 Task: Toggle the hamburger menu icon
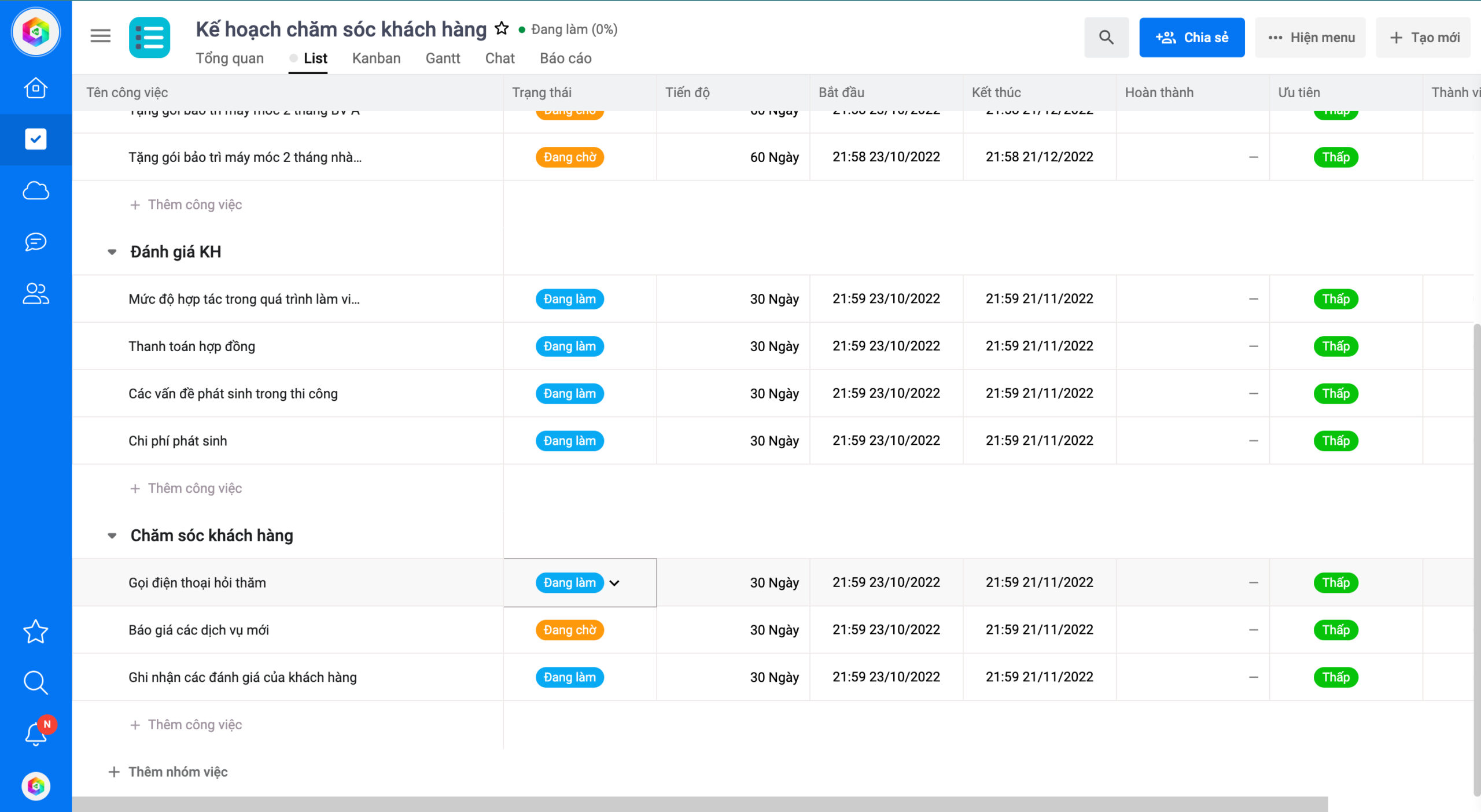pyautogui.click(x=101, y=36)
